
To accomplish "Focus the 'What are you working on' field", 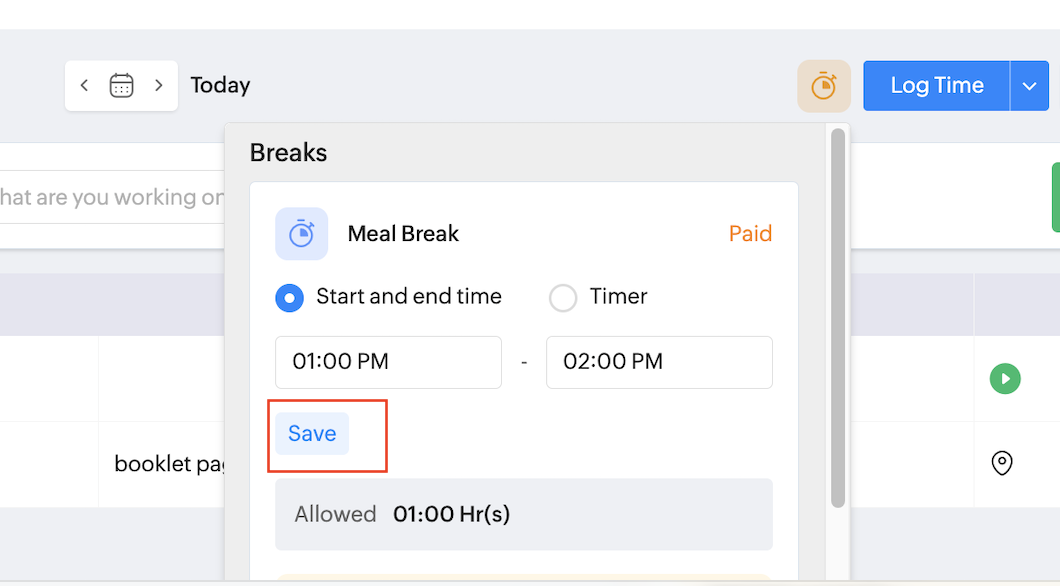I will click(x=110, y=197).
